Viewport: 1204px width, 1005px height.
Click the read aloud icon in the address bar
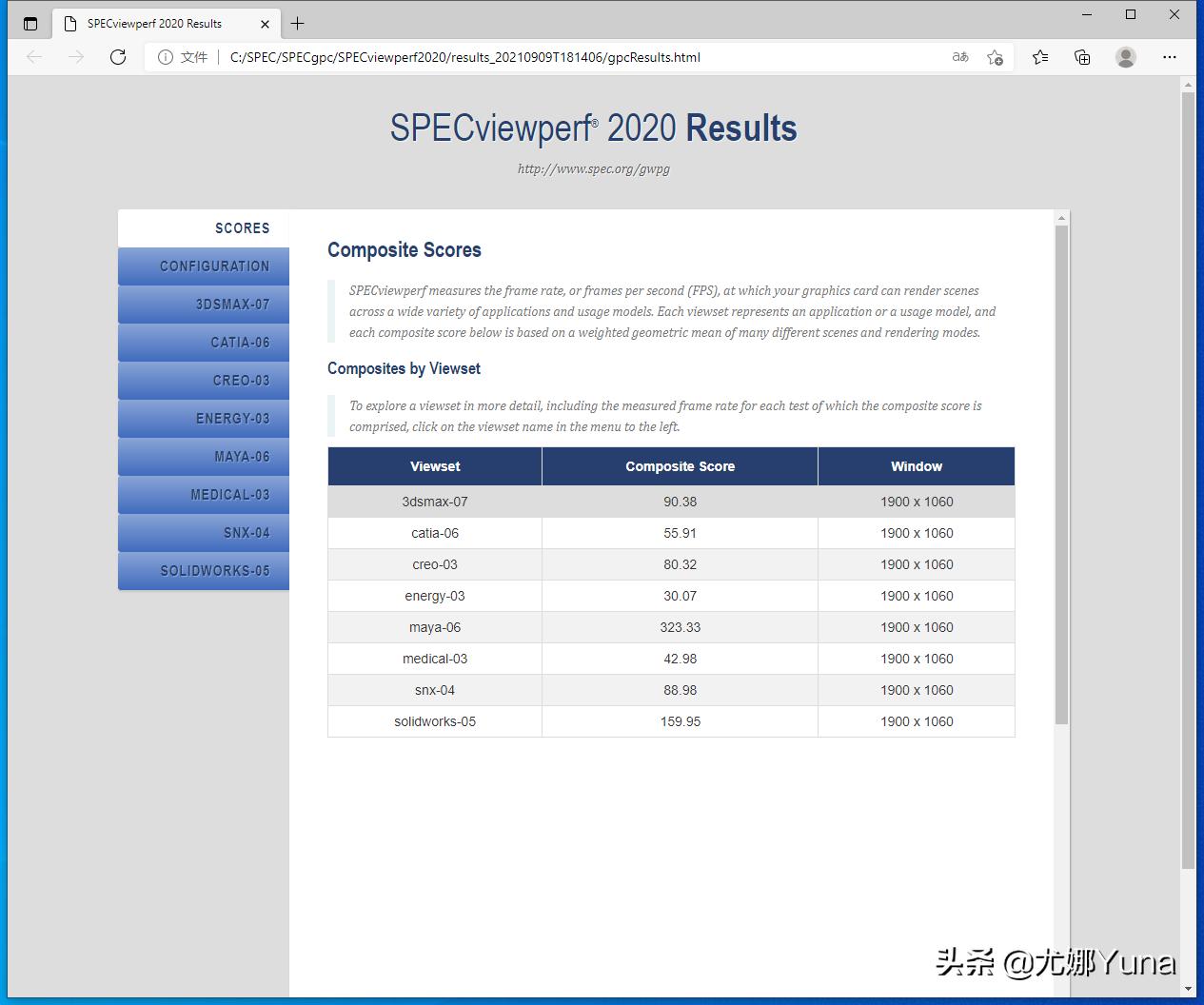click(x=960, y=57)
